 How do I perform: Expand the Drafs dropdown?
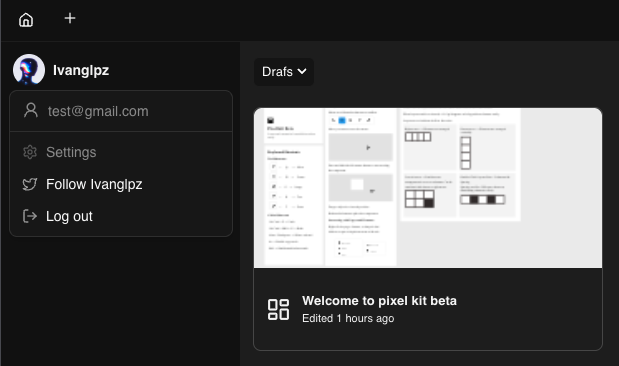[284, 71]
